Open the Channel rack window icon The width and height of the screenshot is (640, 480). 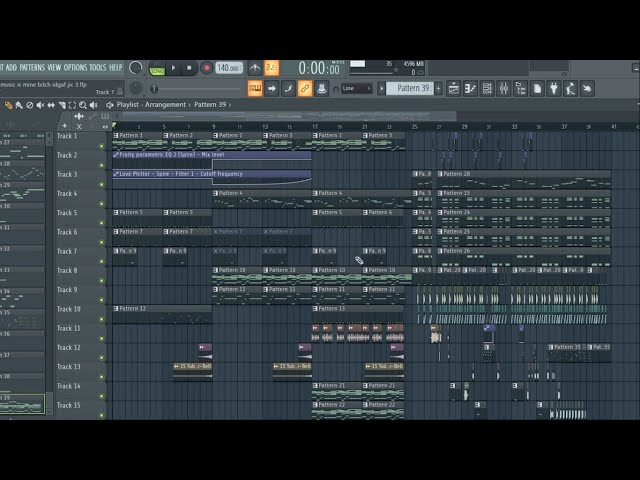487,89
